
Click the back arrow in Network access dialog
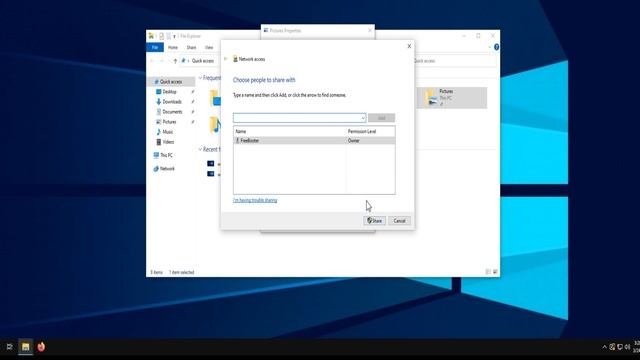click(225, 59)
